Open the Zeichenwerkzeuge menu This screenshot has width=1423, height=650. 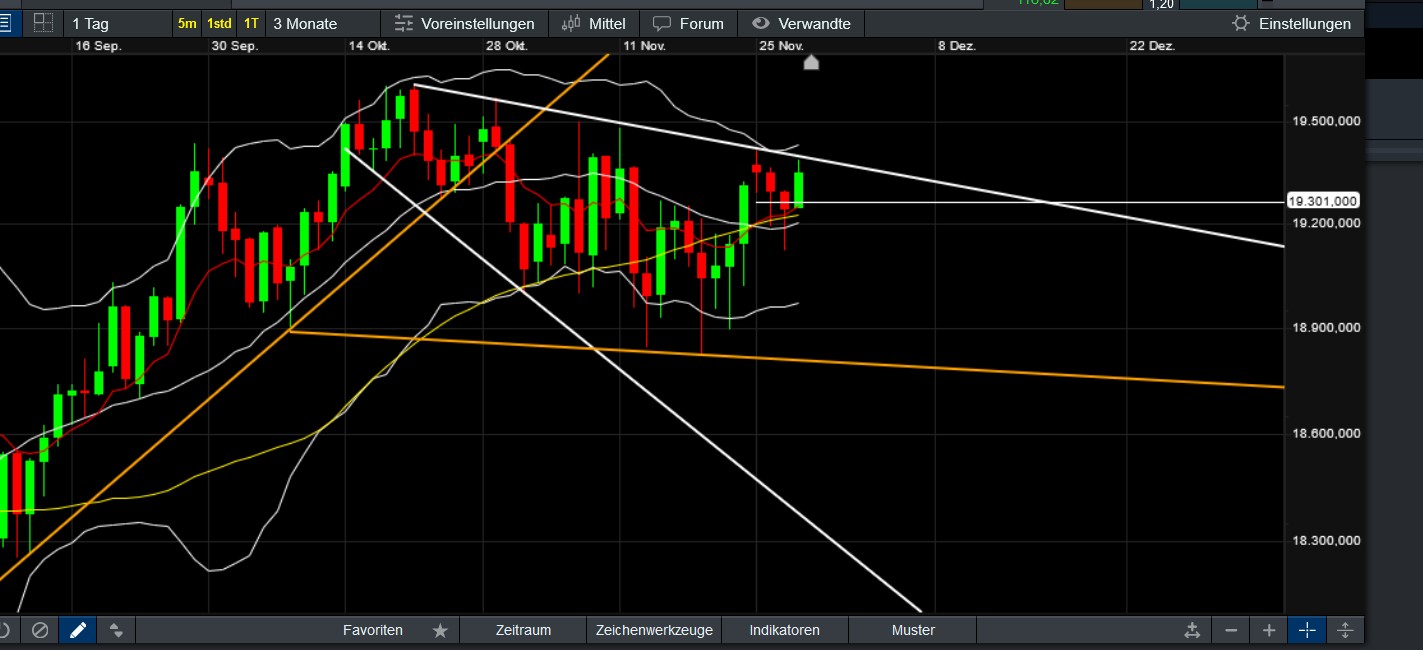pos(654,630)
